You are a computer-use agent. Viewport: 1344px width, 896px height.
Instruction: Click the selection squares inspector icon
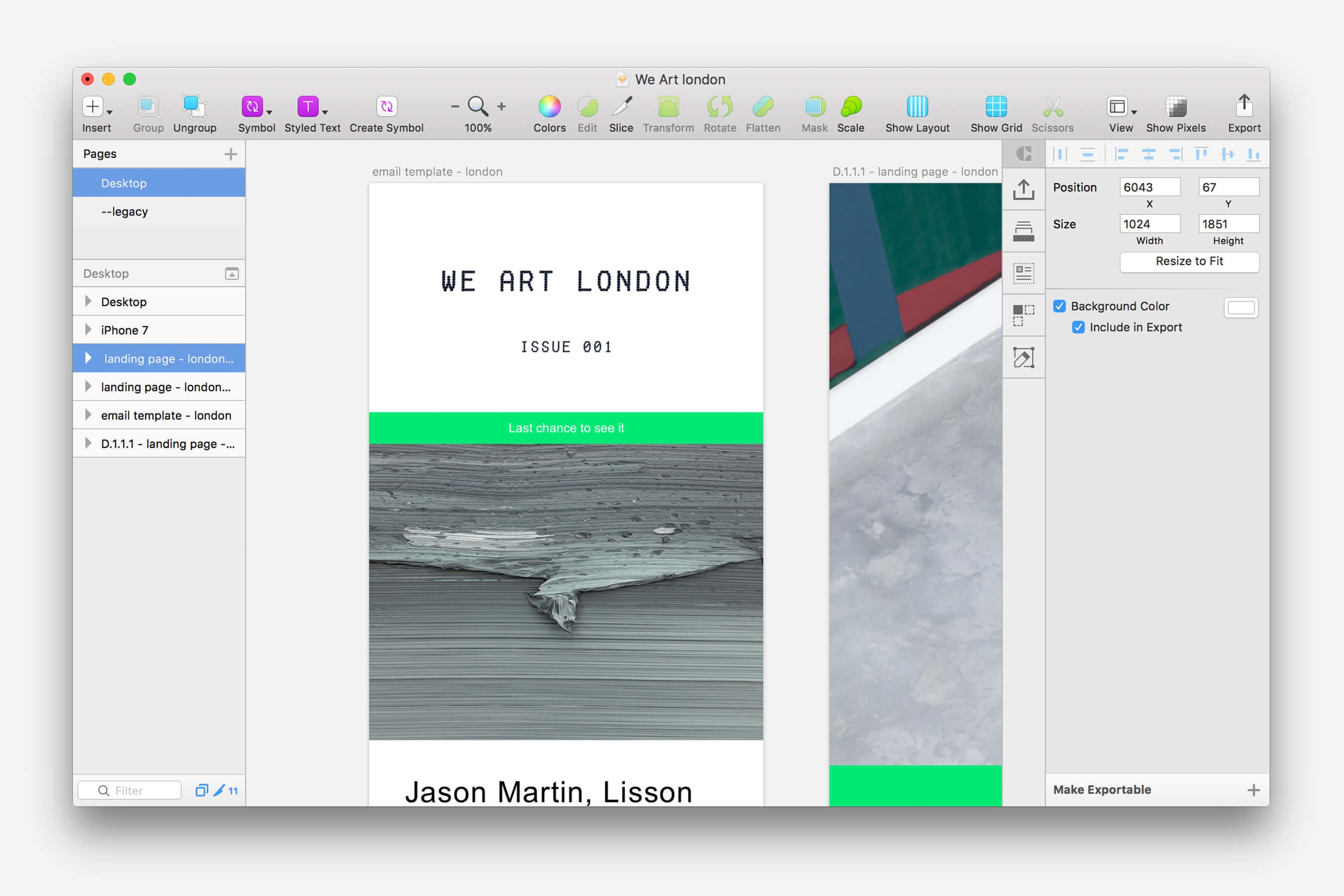(1023, 316)
